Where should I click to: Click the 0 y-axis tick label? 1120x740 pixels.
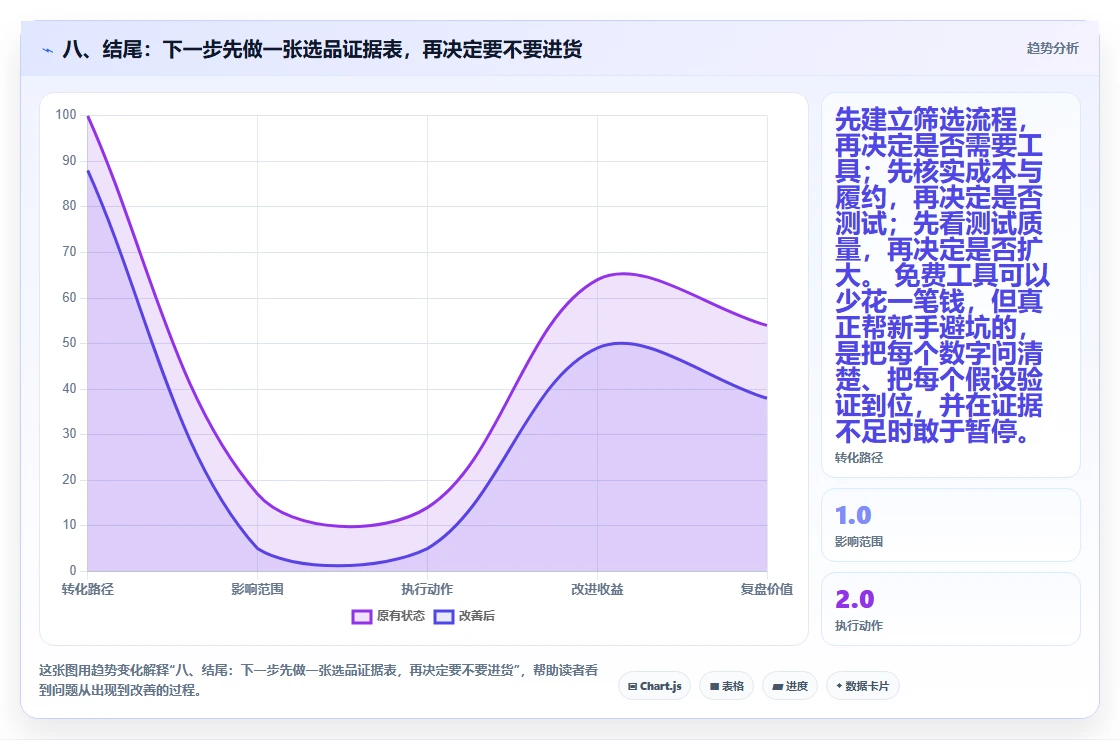point(73,570)
